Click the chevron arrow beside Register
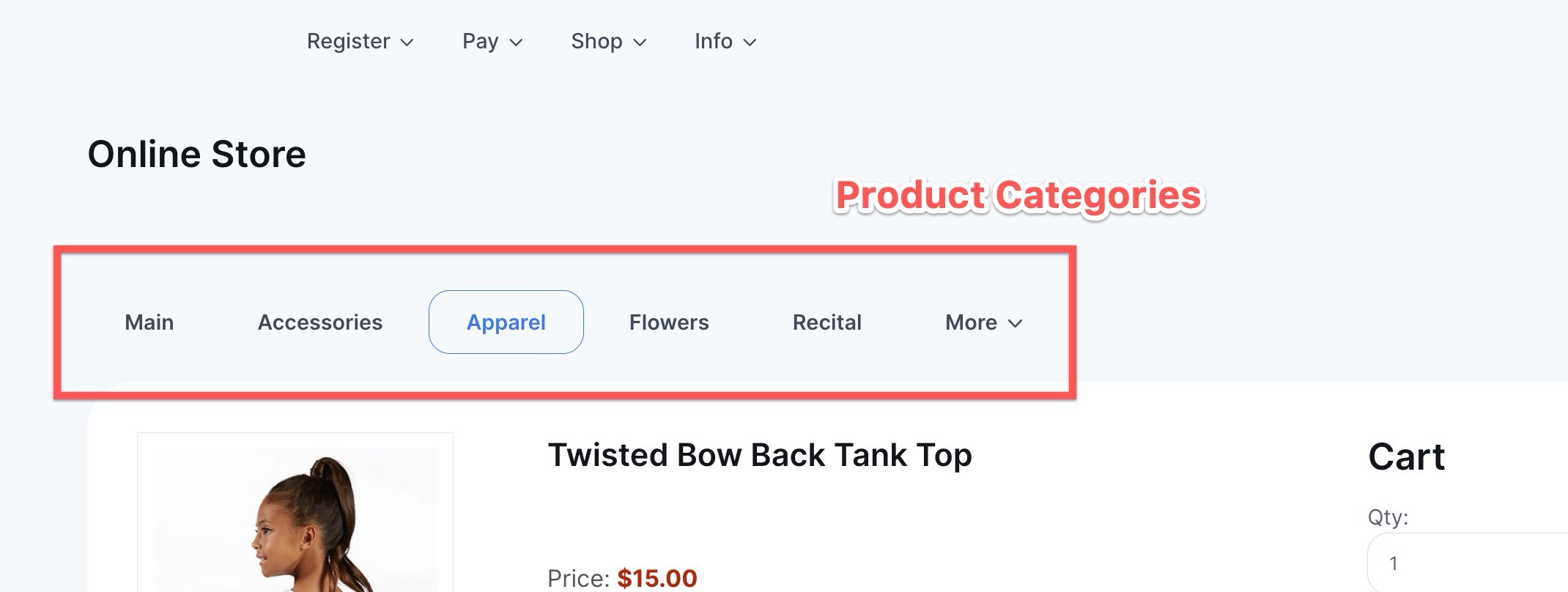The height and width of the screenshot is (592, 1568). click(407, 42)
